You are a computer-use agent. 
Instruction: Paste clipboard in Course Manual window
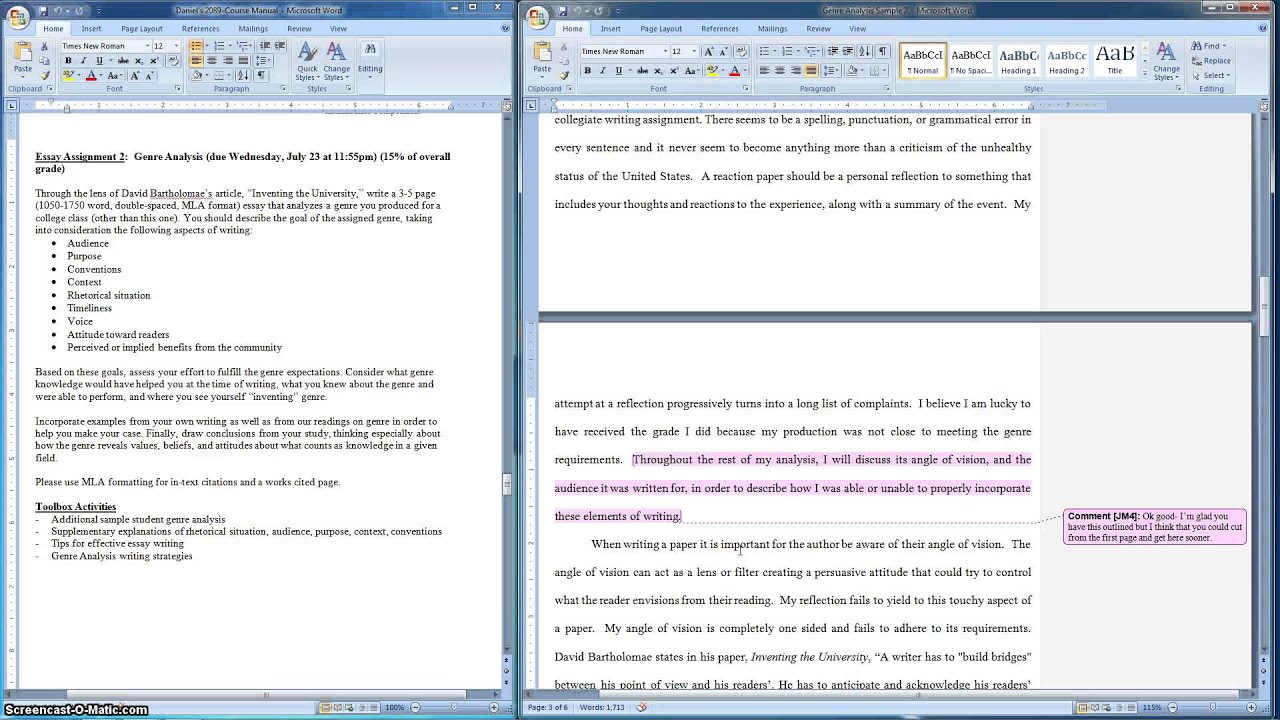[22, 58]
